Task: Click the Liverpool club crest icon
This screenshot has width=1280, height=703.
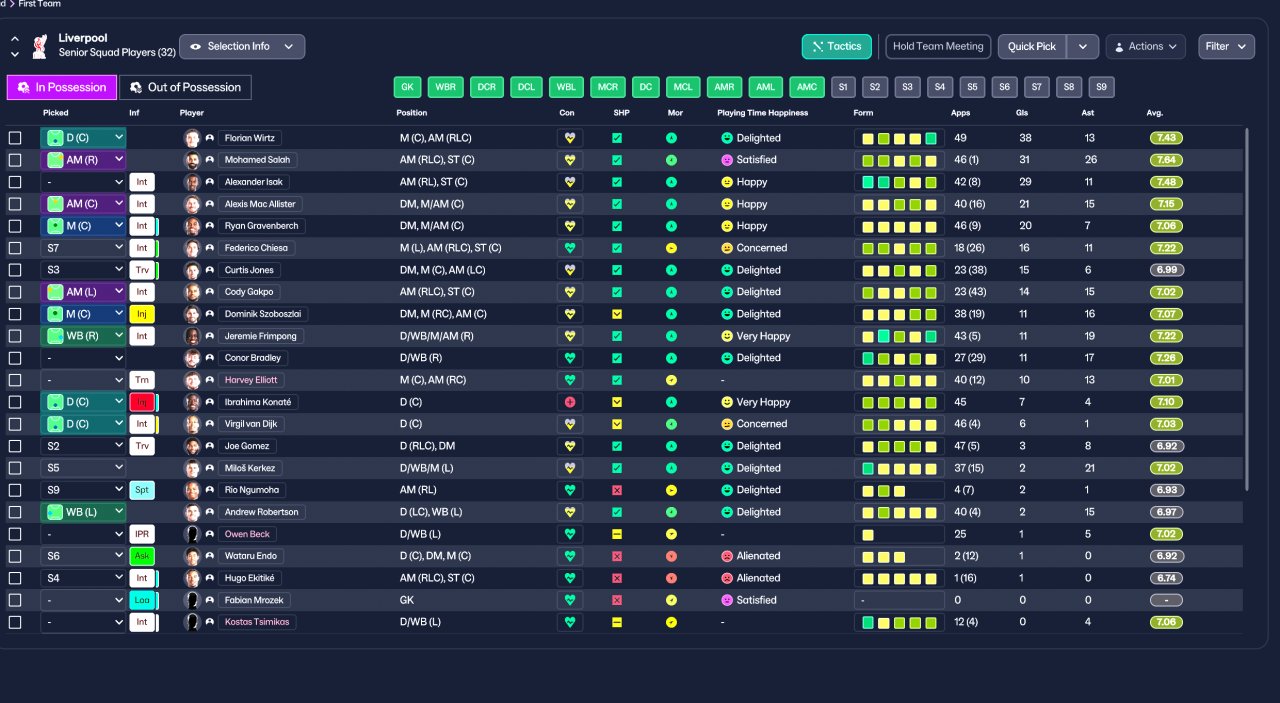Action: click(40, 46)
